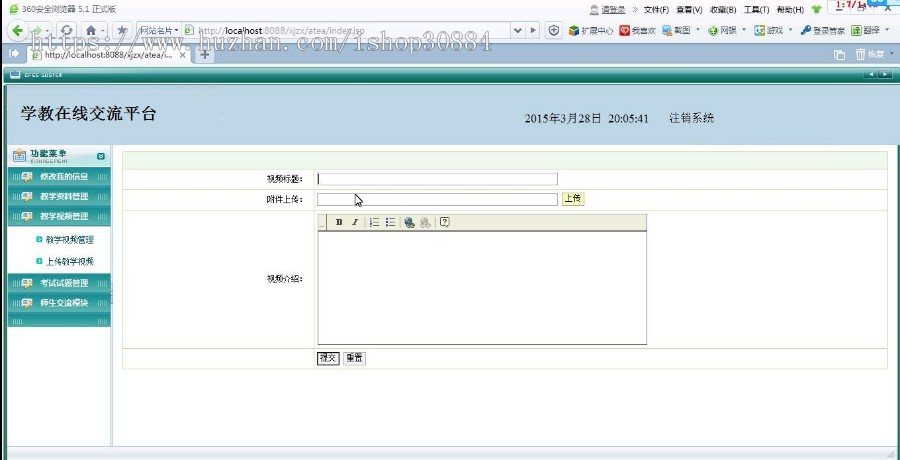The height and width of the screenshot is (460, 900).
Task: Click 注销系统 logout link
Action: [692, 118]
